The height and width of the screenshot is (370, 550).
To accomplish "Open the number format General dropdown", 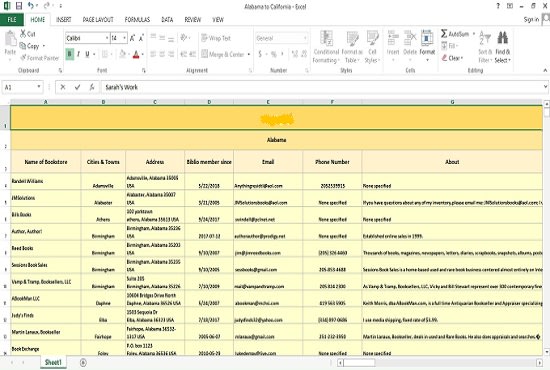I will coord(305,38).
